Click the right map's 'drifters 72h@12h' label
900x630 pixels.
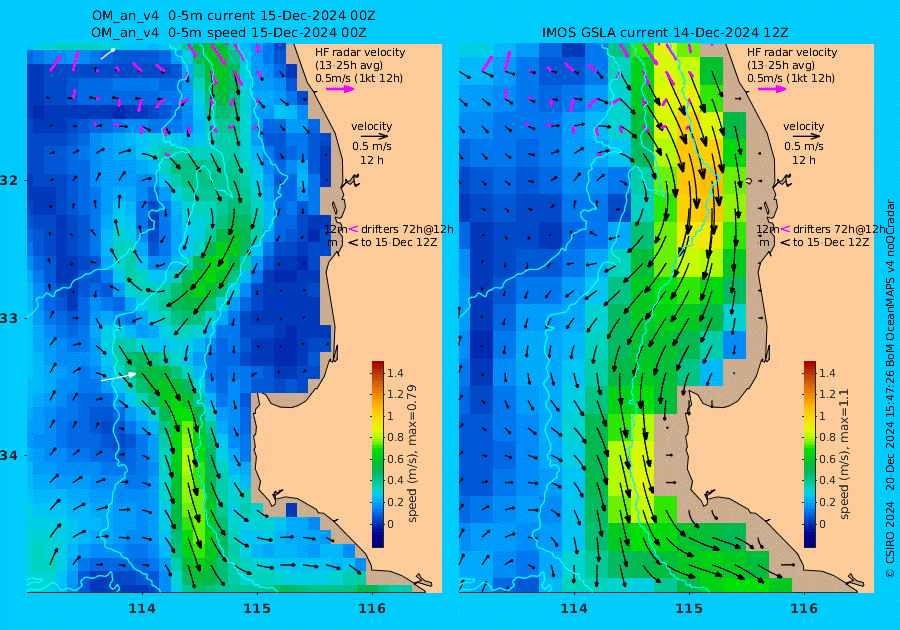(x=839, y=229)
